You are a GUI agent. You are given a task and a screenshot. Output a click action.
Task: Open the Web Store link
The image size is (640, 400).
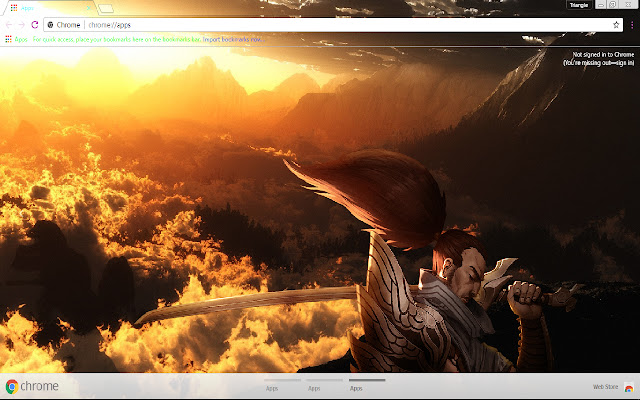(x=605, y=387)
